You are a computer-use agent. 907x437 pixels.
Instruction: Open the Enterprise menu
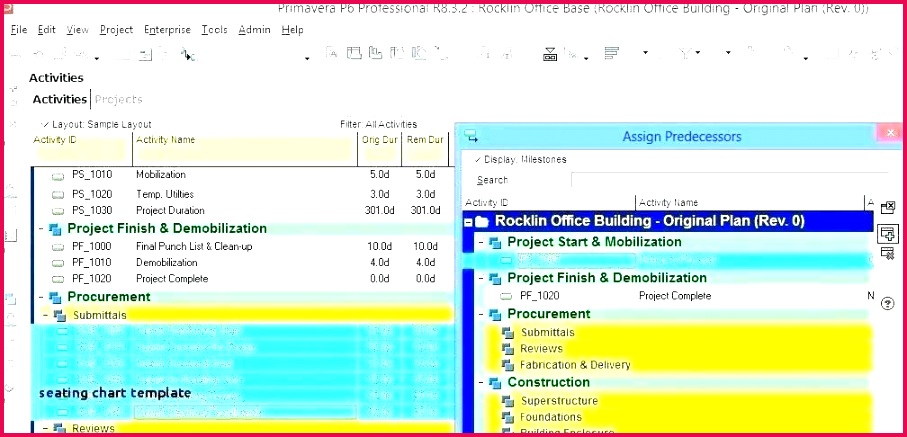[166, 30]
